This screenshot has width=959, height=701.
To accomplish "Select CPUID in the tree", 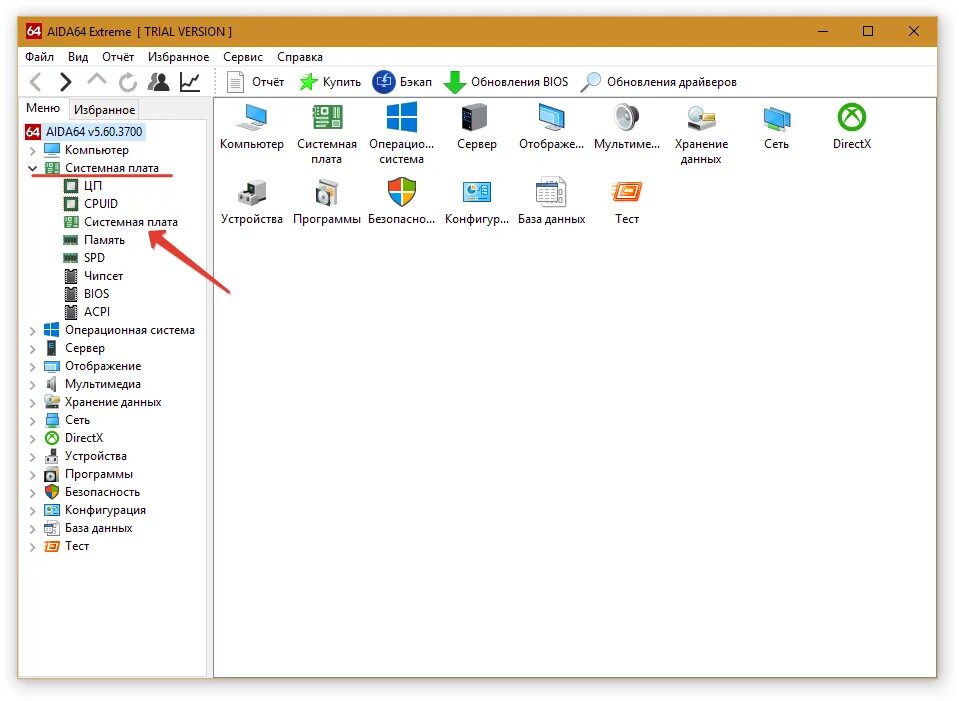I will (91, 204).
